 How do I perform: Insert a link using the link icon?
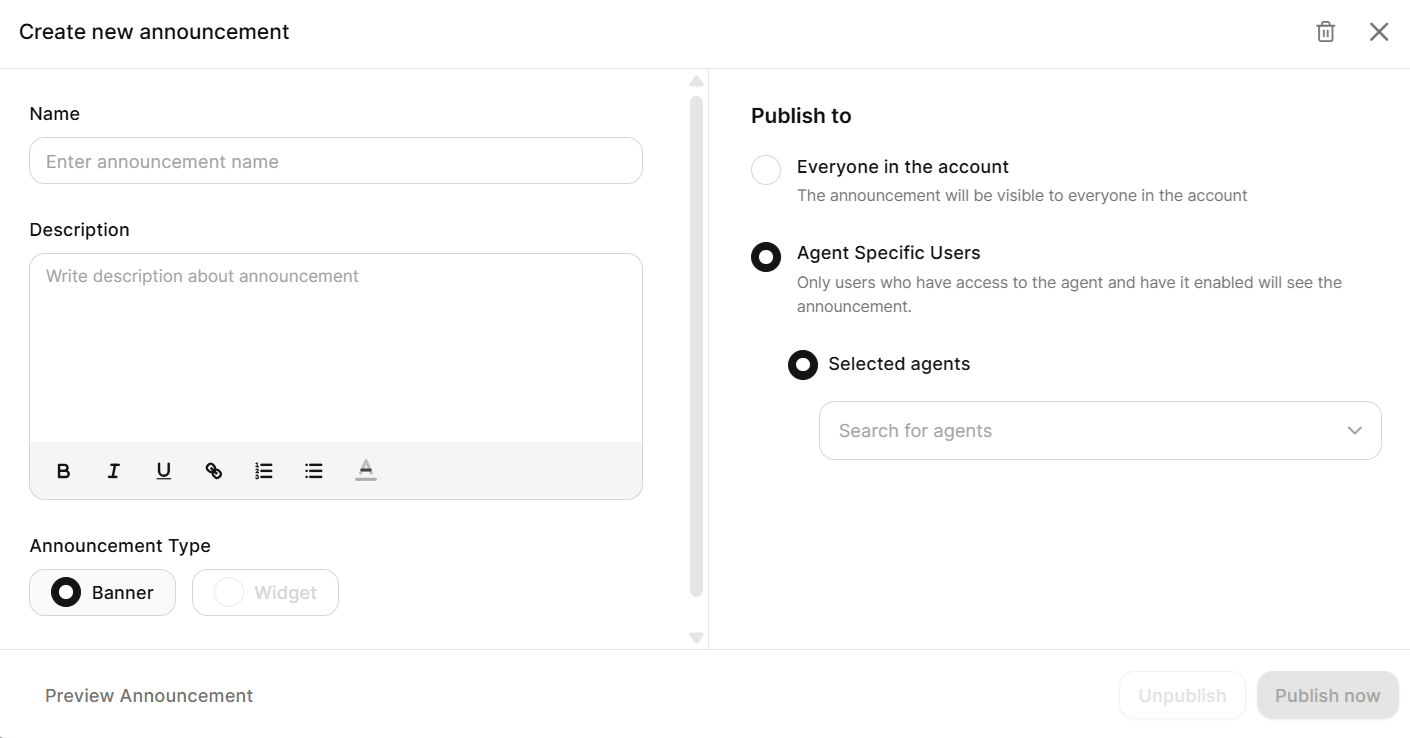pyautogui.click(x=214, y=471)
